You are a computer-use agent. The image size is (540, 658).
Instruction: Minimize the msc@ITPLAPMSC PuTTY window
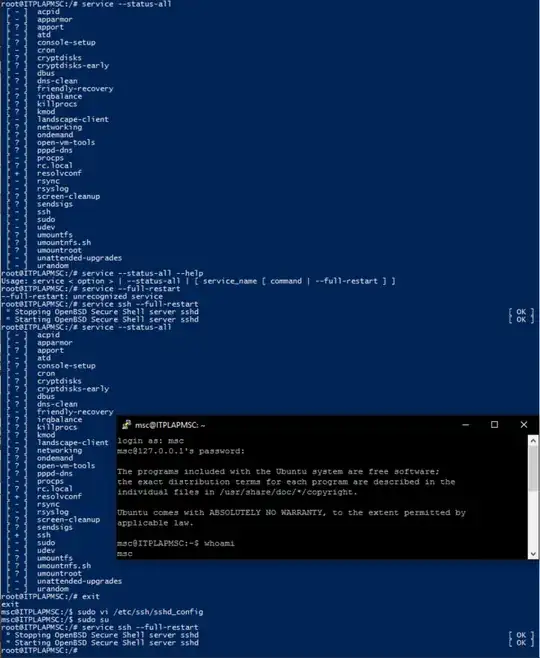(x=465, y=425)
